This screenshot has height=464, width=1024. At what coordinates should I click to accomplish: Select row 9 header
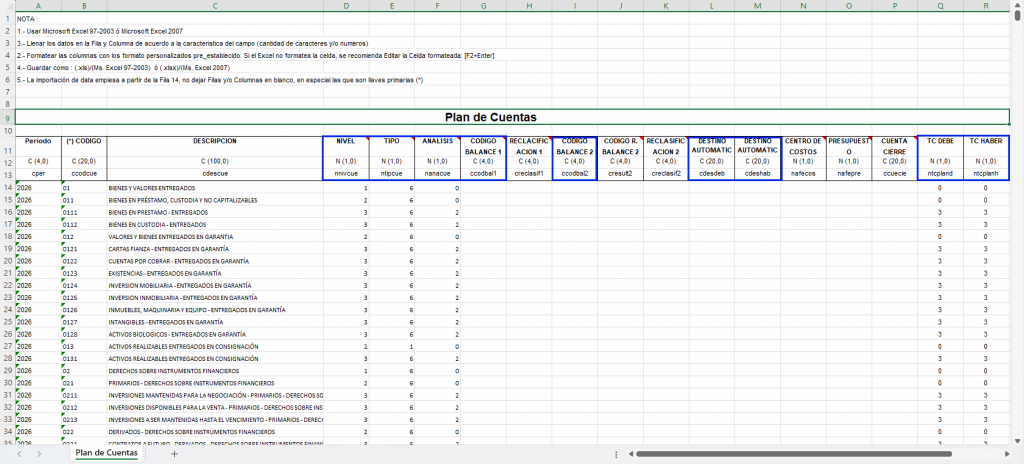[x=7, y=118]
